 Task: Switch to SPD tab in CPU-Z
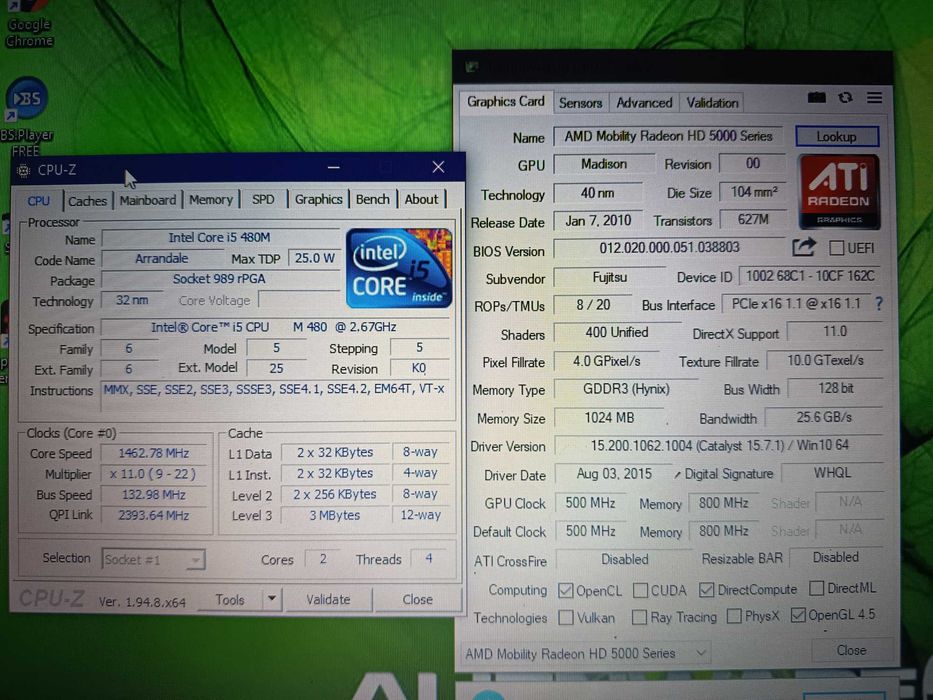263,199
